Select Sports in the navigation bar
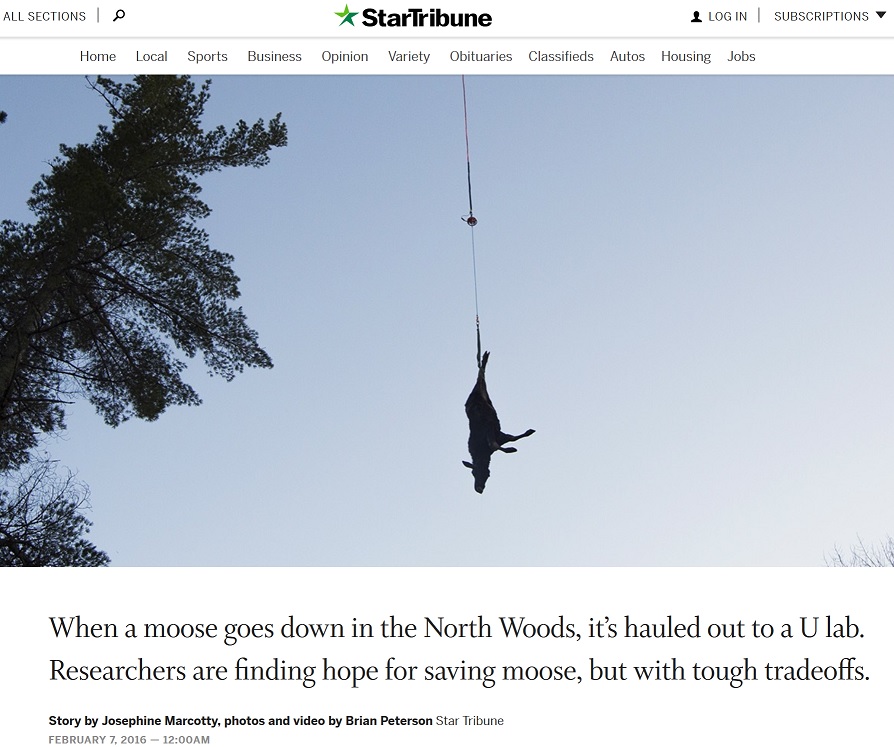This screenshot has width=894, height=747. click(207, 56)
